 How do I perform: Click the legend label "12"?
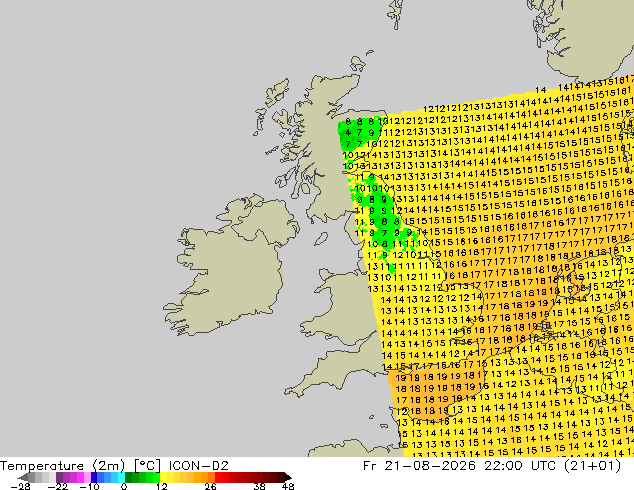click(x=161, y=486)
